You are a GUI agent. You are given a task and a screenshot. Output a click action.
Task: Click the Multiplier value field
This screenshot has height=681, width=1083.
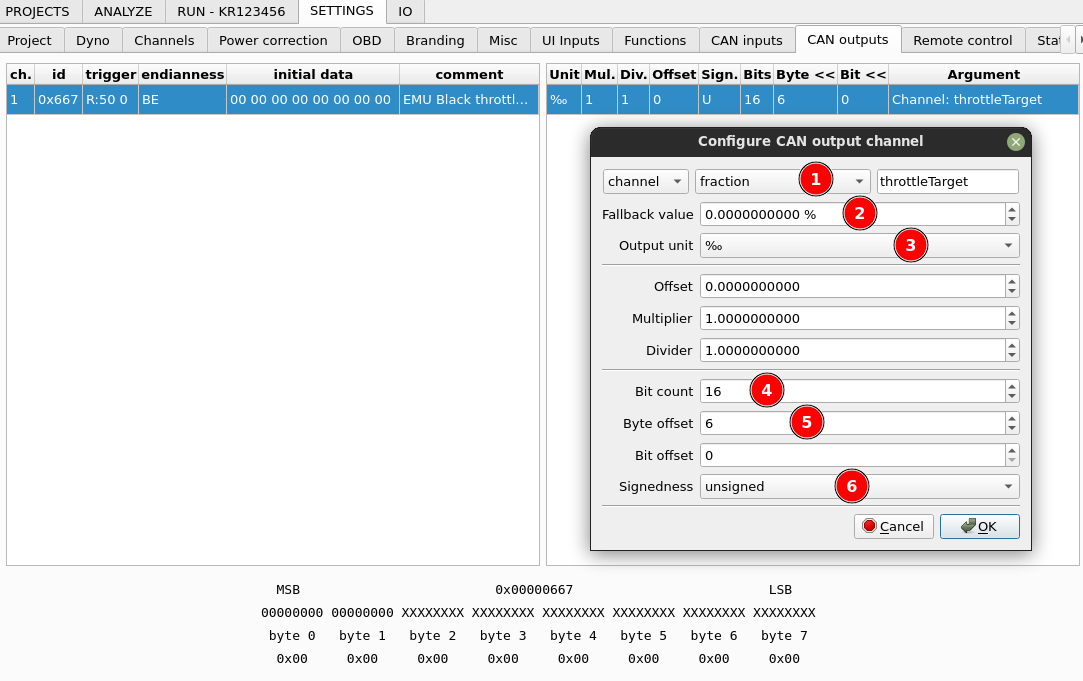850,318
